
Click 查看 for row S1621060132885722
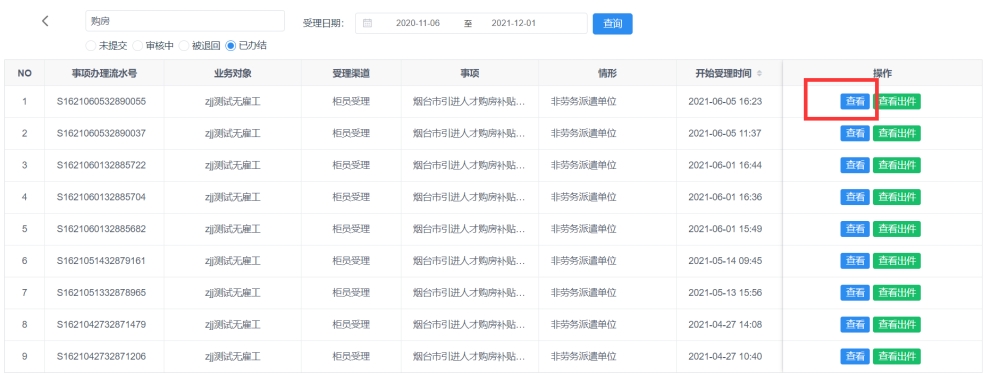click(855, 165)
